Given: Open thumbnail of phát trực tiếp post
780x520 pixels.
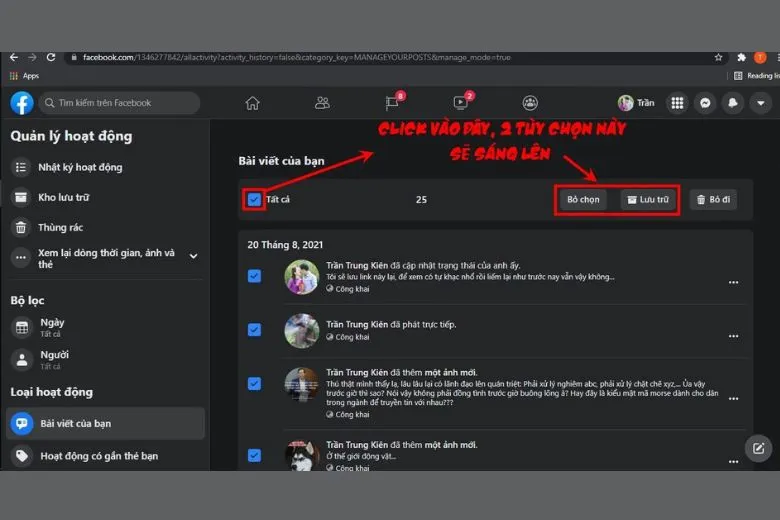Looking at the screenshot, I should pyautogui.click(x=301, y=331).
